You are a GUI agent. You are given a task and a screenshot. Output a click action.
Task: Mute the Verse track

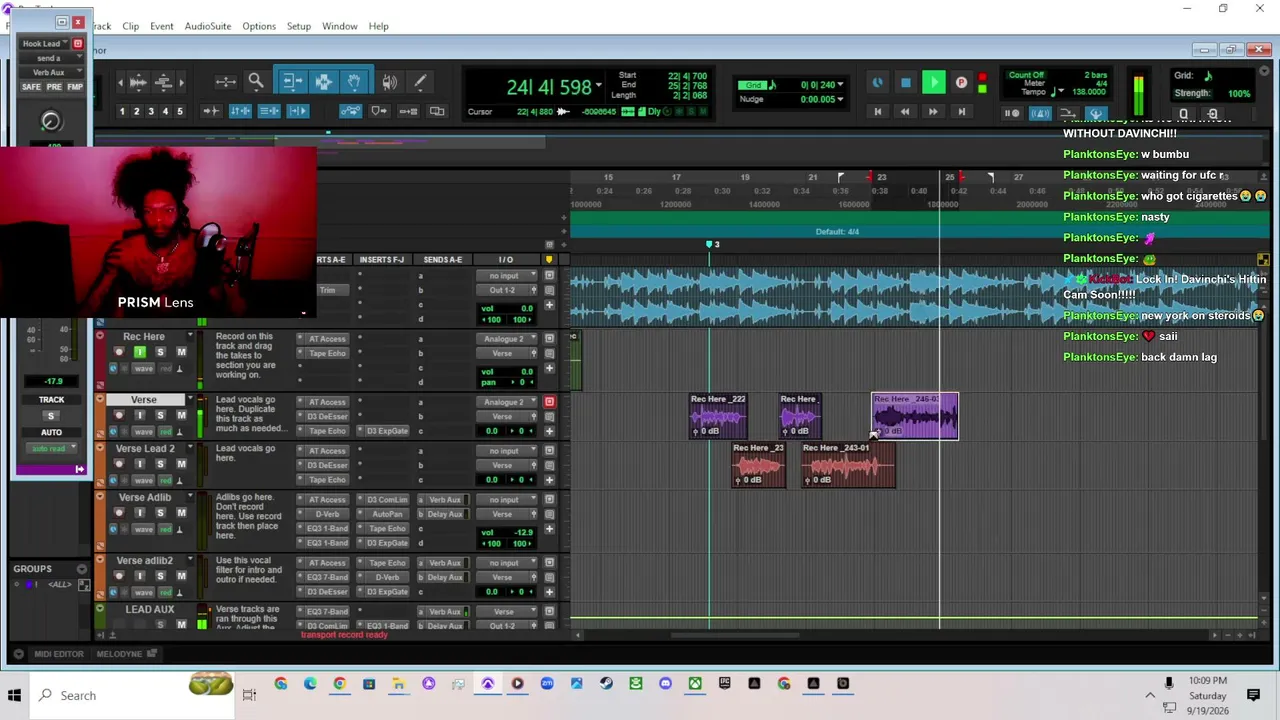pyautogui.click(x=181, y=415)
